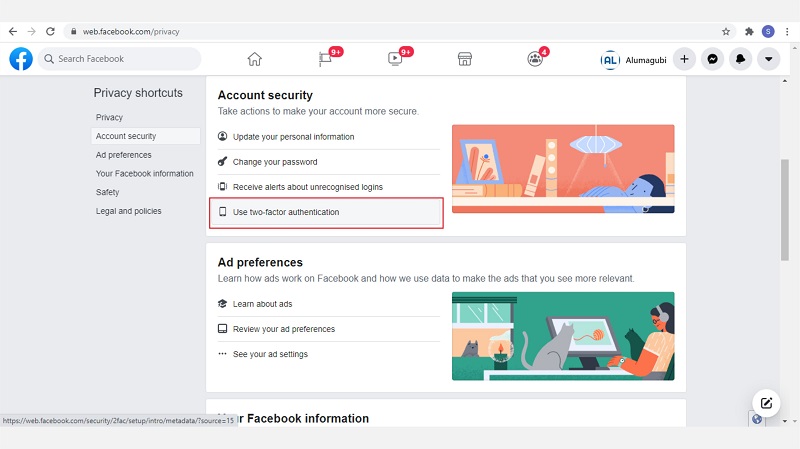This screenshot has width=800, height=449.
Task: Select Safety in the sidebar
Action: pyautogui.click(x=107, y=192)
